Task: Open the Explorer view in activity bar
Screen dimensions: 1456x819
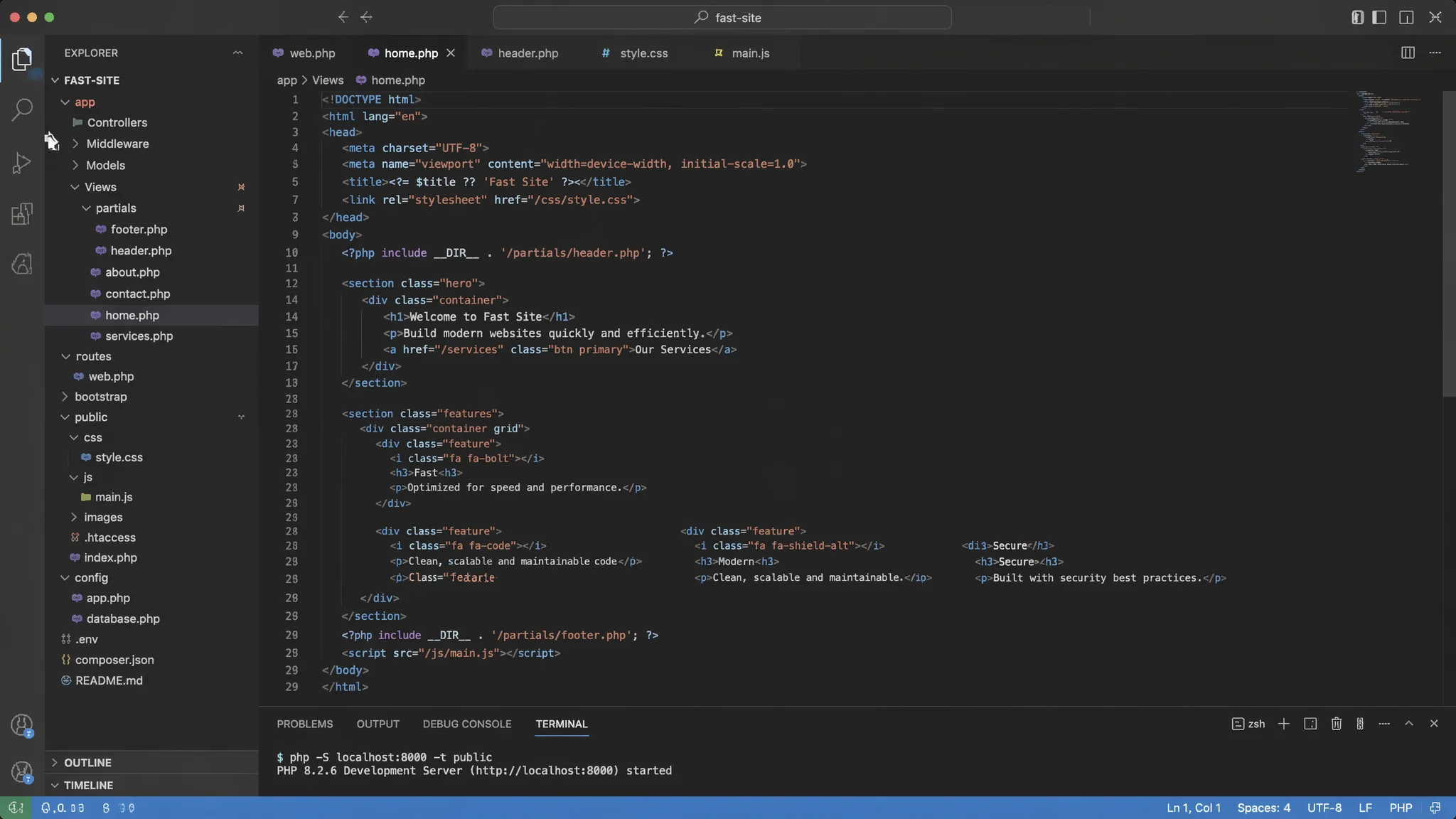Action: coord(22,59)
